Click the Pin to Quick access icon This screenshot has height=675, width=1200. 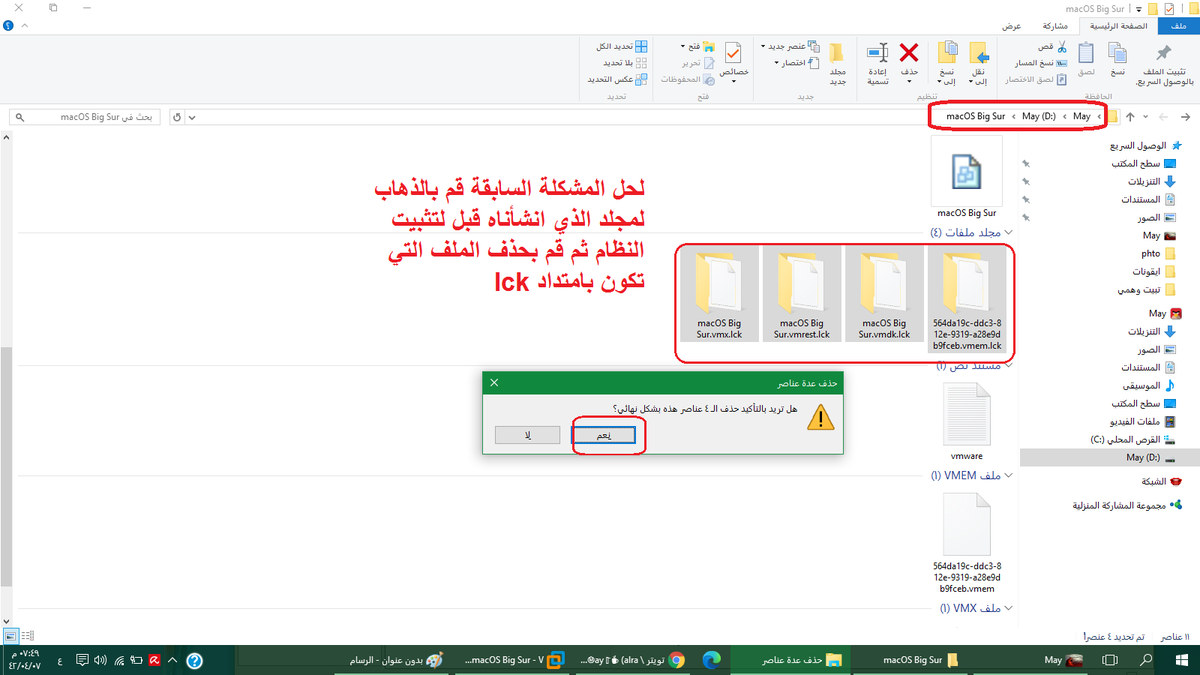pyautogui.click(x=1163, y=53)
